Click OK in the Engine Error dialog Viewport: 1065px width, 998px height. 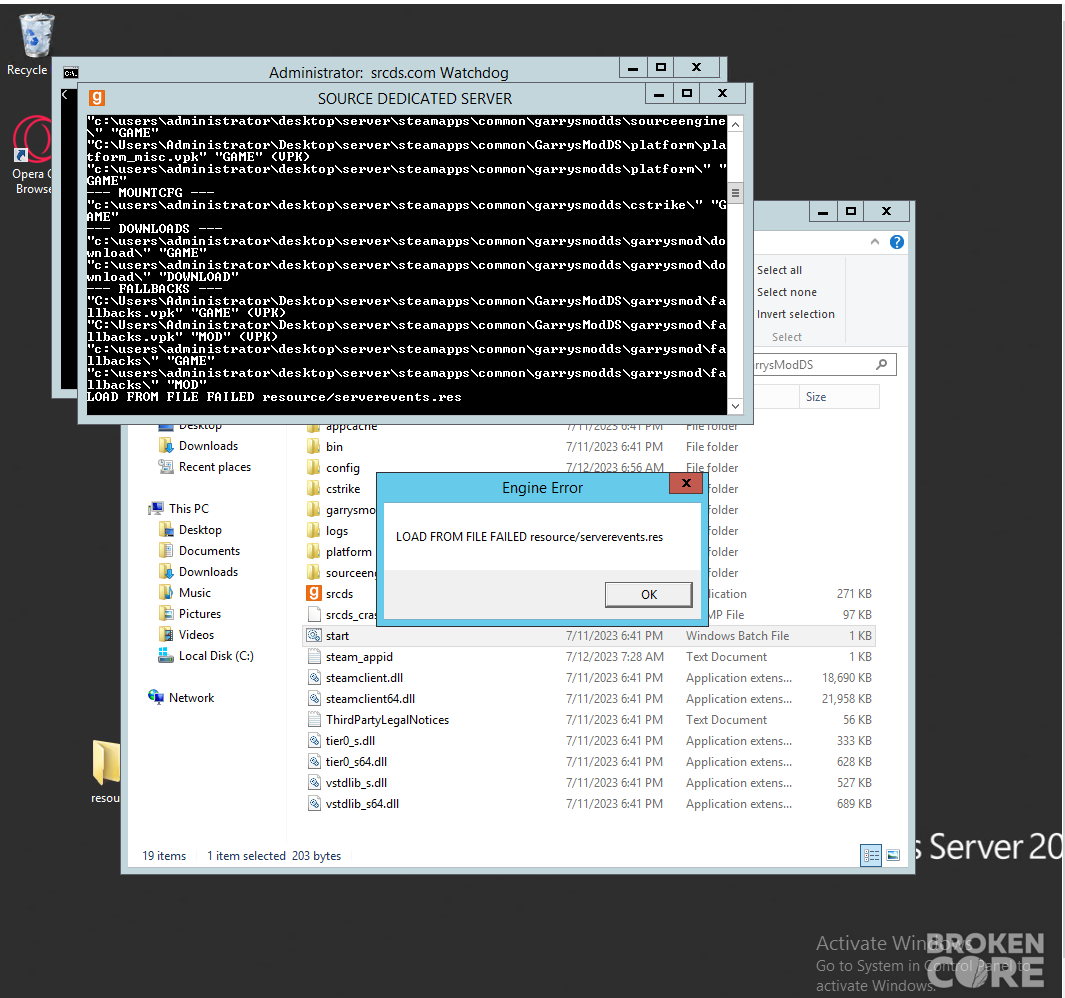[x=649, y=594]
